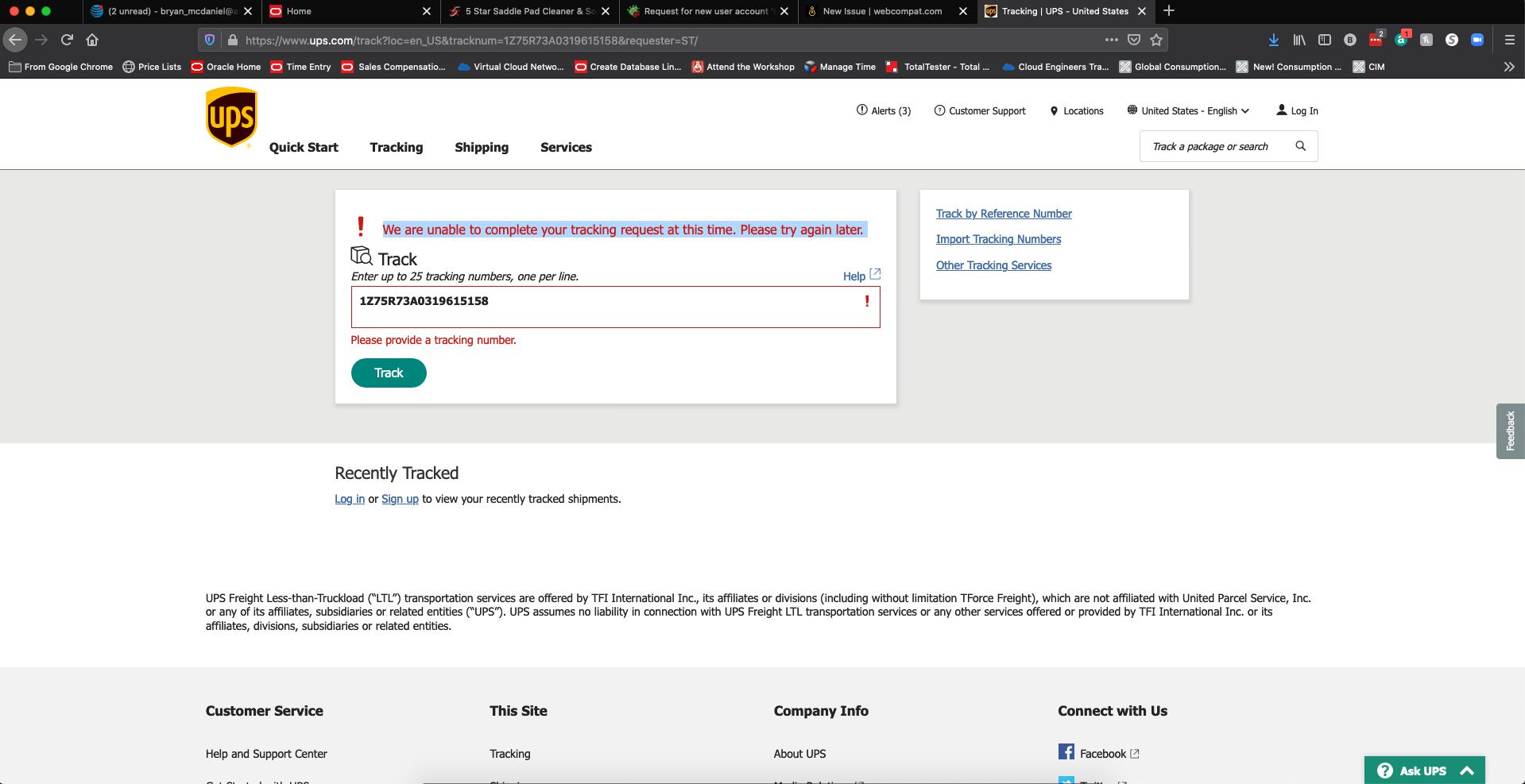Open the Price Lists bookmark
This screenshot has width=1525, height=784.
pyautogui.click(x=152, y=67)
